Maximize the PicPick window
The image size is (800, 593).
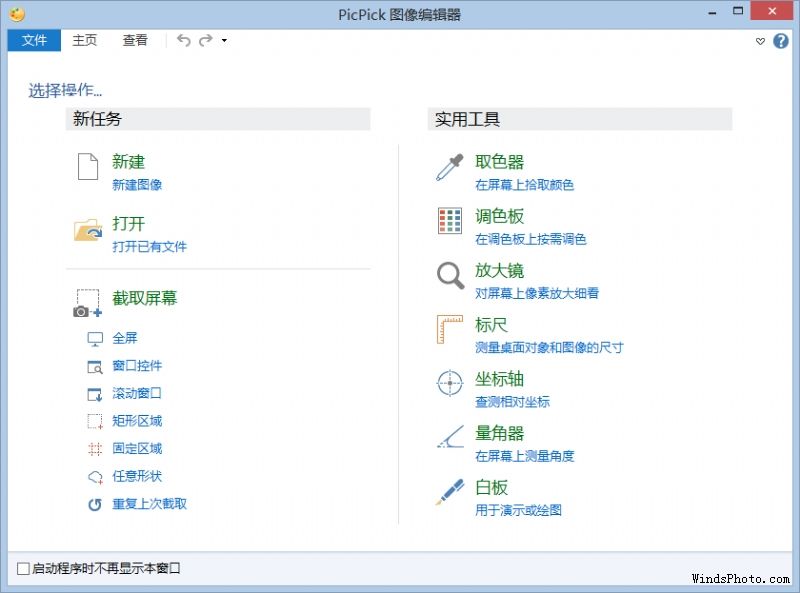(x=738, y=11)
